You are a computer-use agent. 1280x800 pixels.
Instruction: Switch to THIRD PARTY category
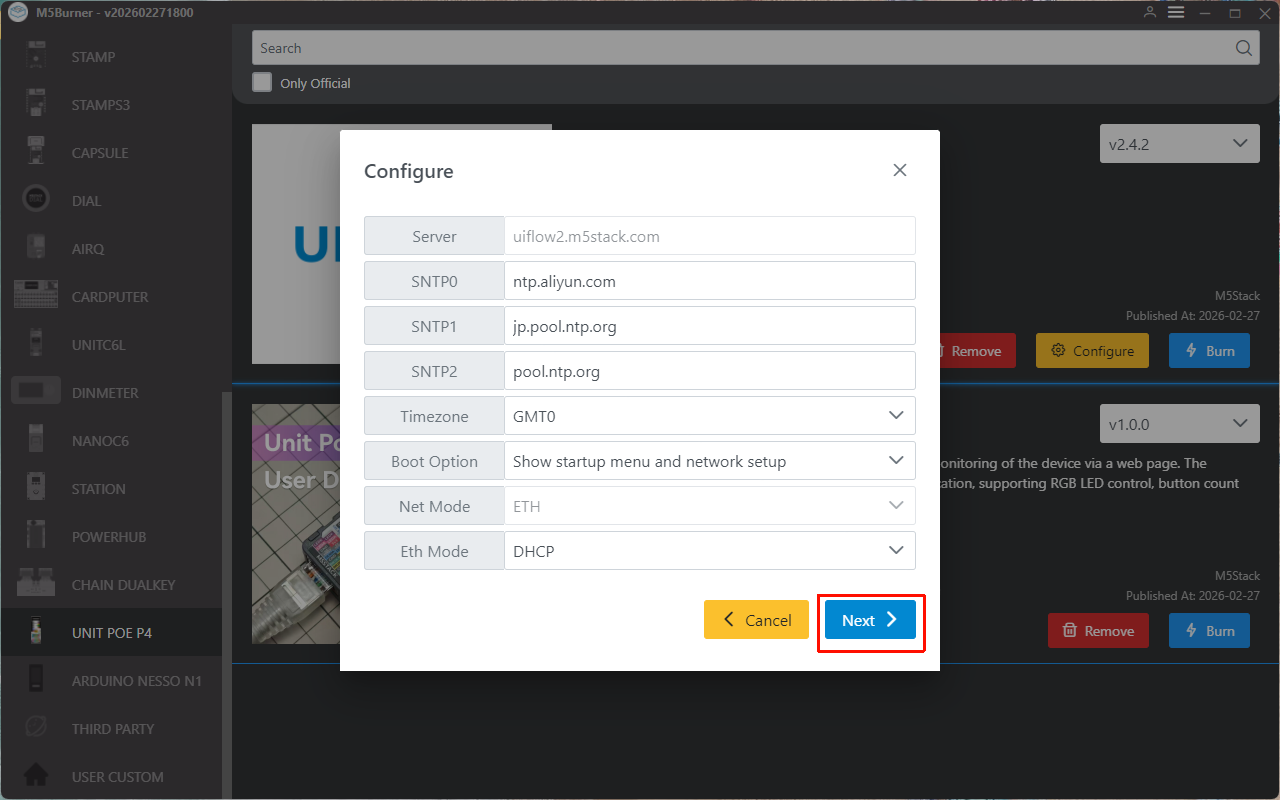click(112, 729)
